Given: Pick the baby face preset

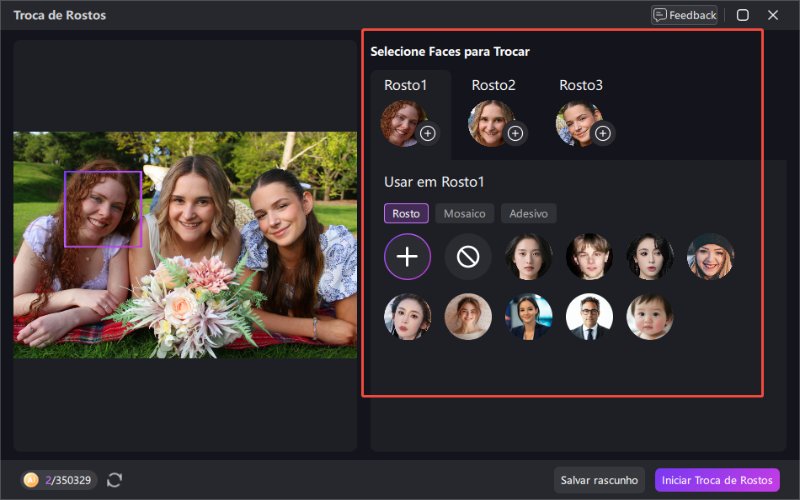Looking at the screenshot, I should 650,316.
